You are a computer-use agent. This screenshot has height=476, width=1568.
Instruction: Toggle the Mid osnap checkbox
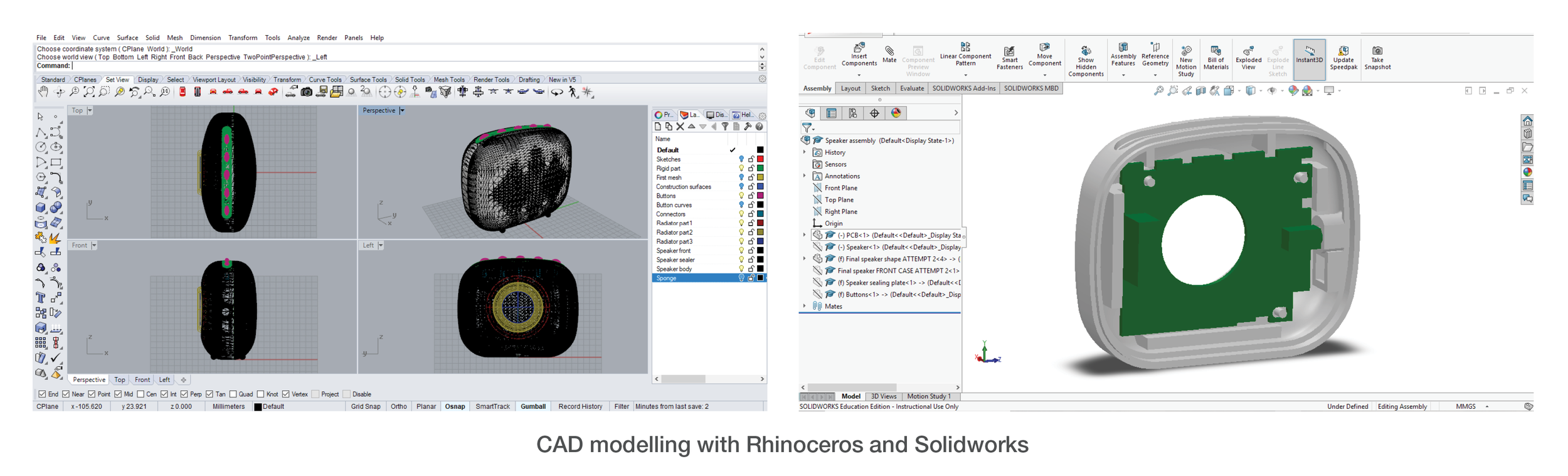(x=118, y=394)
